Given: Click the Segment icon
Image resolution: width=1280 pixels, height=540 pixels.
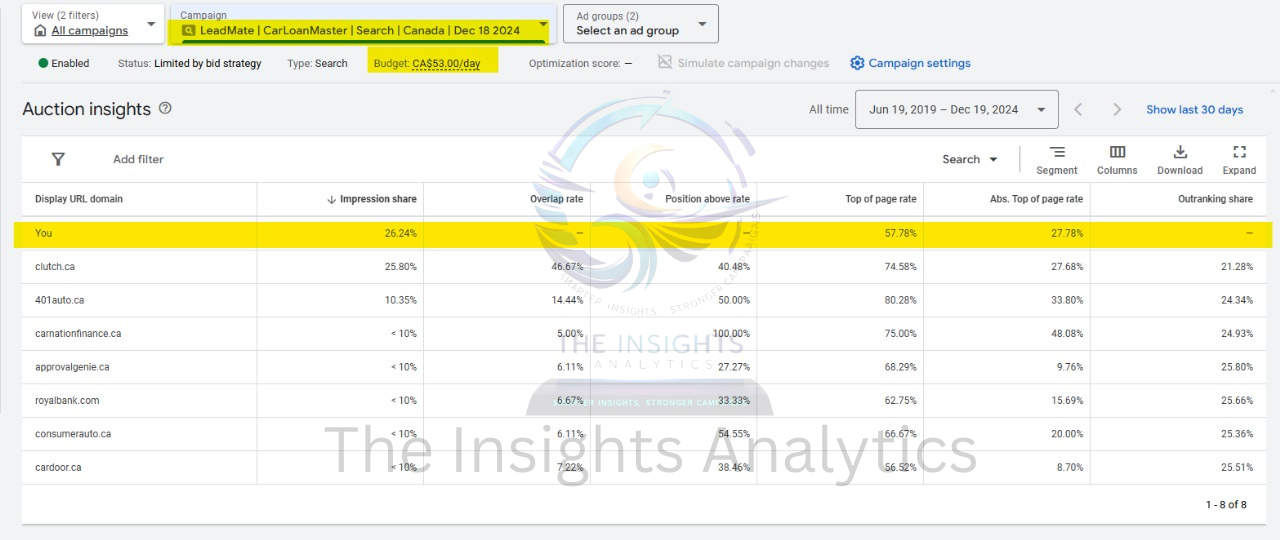Looking at the screenshot, I should coord(1057,152).
